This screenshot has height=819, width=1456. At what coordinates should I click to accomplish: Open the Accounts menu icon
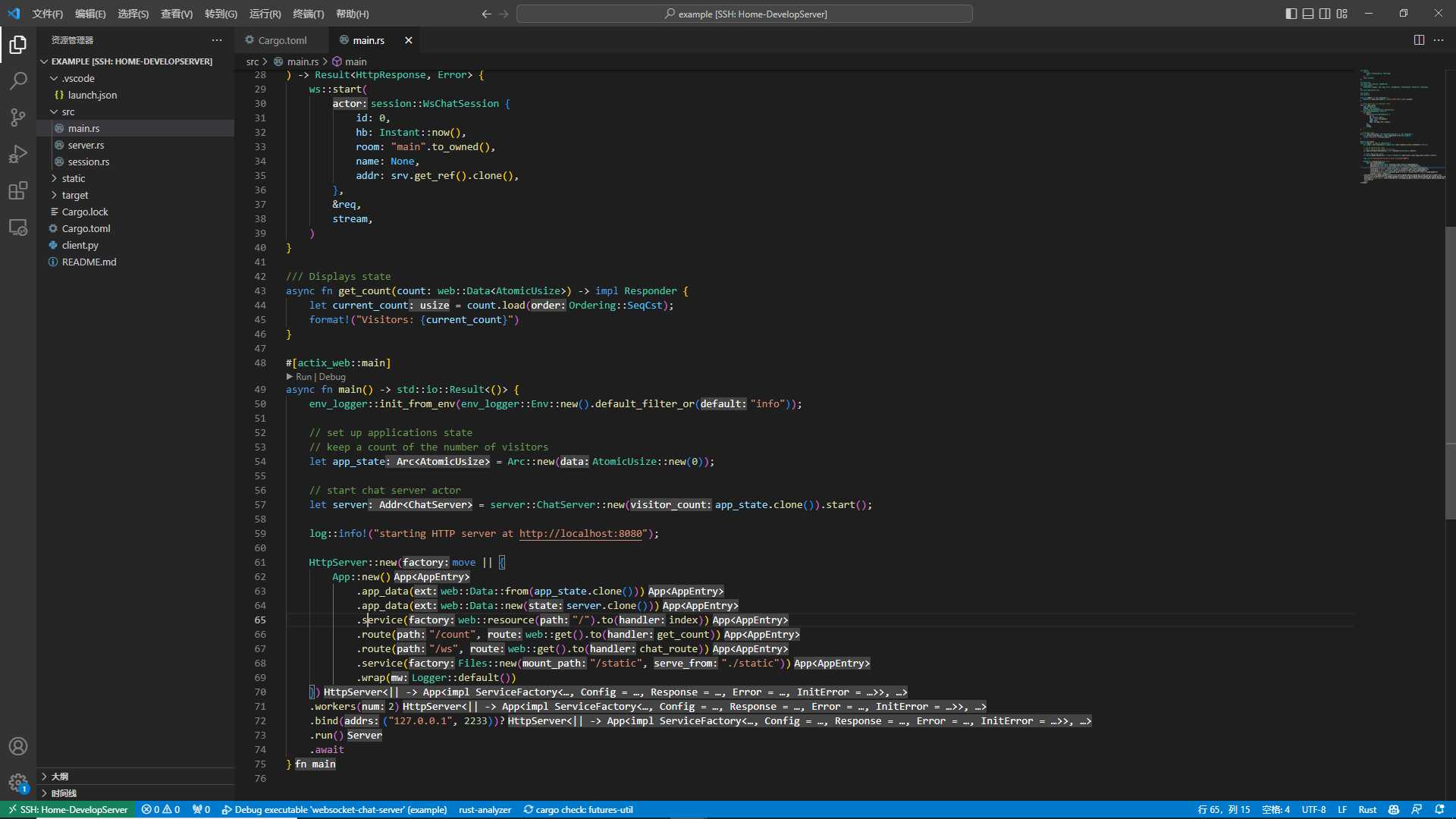[x=18, y=746]
